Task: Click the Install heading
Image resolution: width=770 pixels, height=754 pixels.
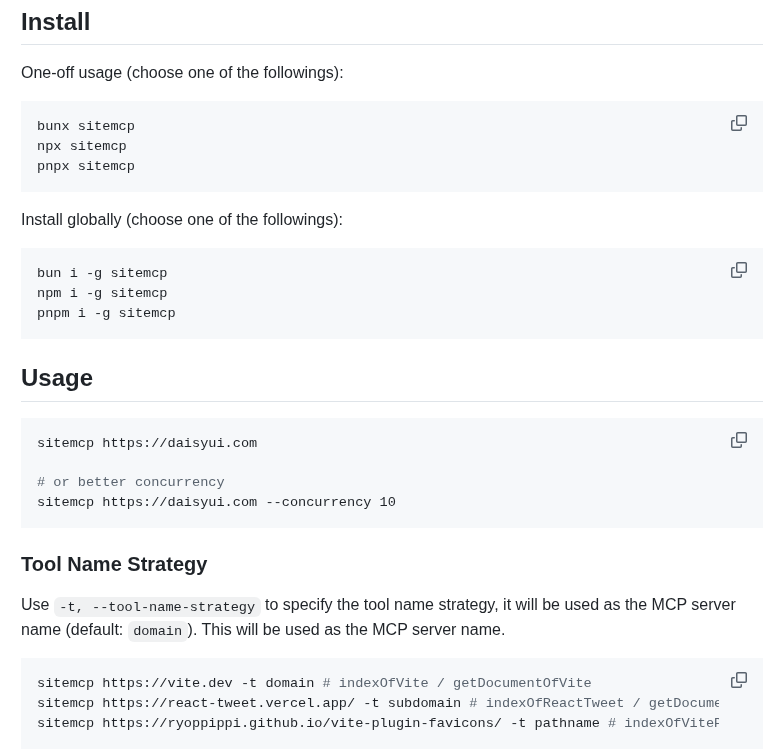Action: (55, 22)
